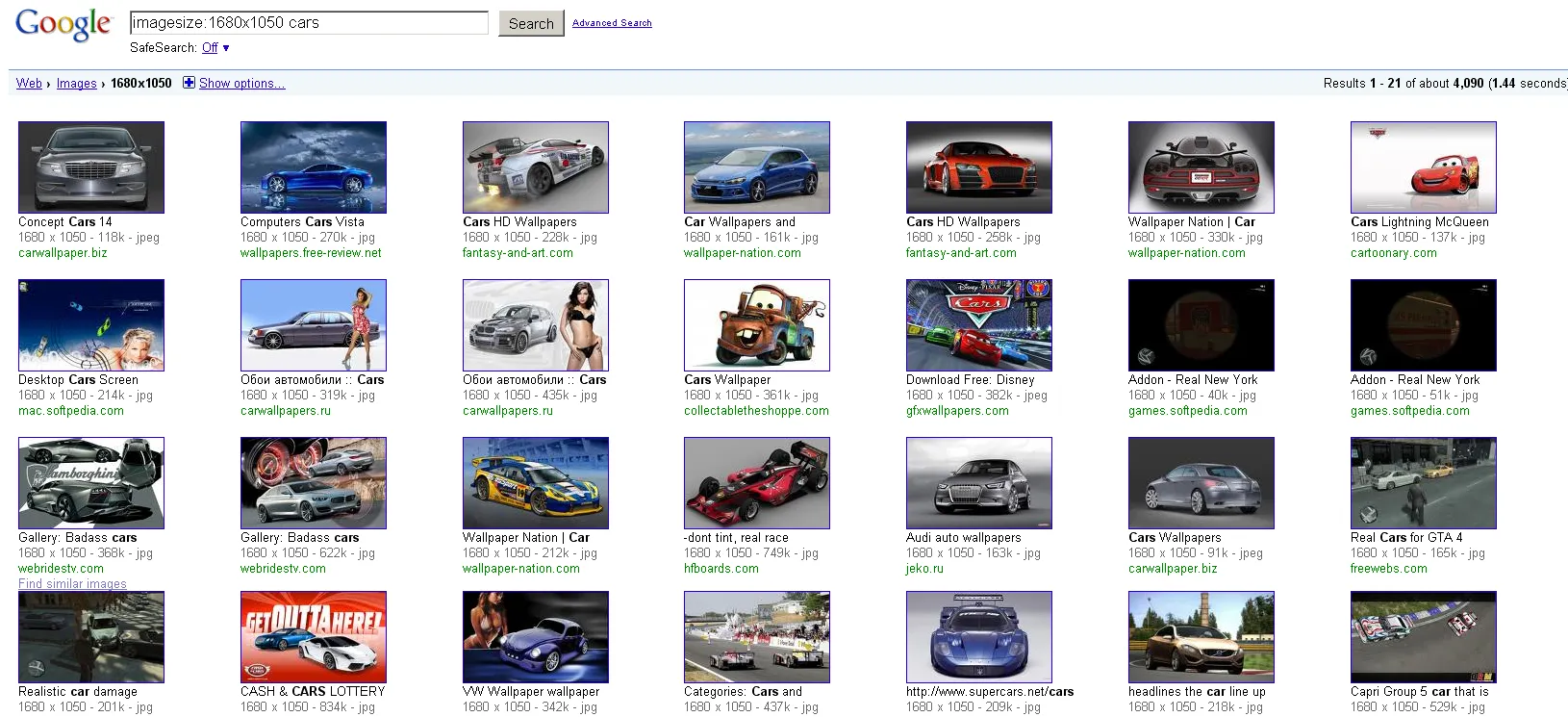Click the Find similar images link
Image resolution: width=1568 pixels, height=717 pixels.
click(72, 583)
